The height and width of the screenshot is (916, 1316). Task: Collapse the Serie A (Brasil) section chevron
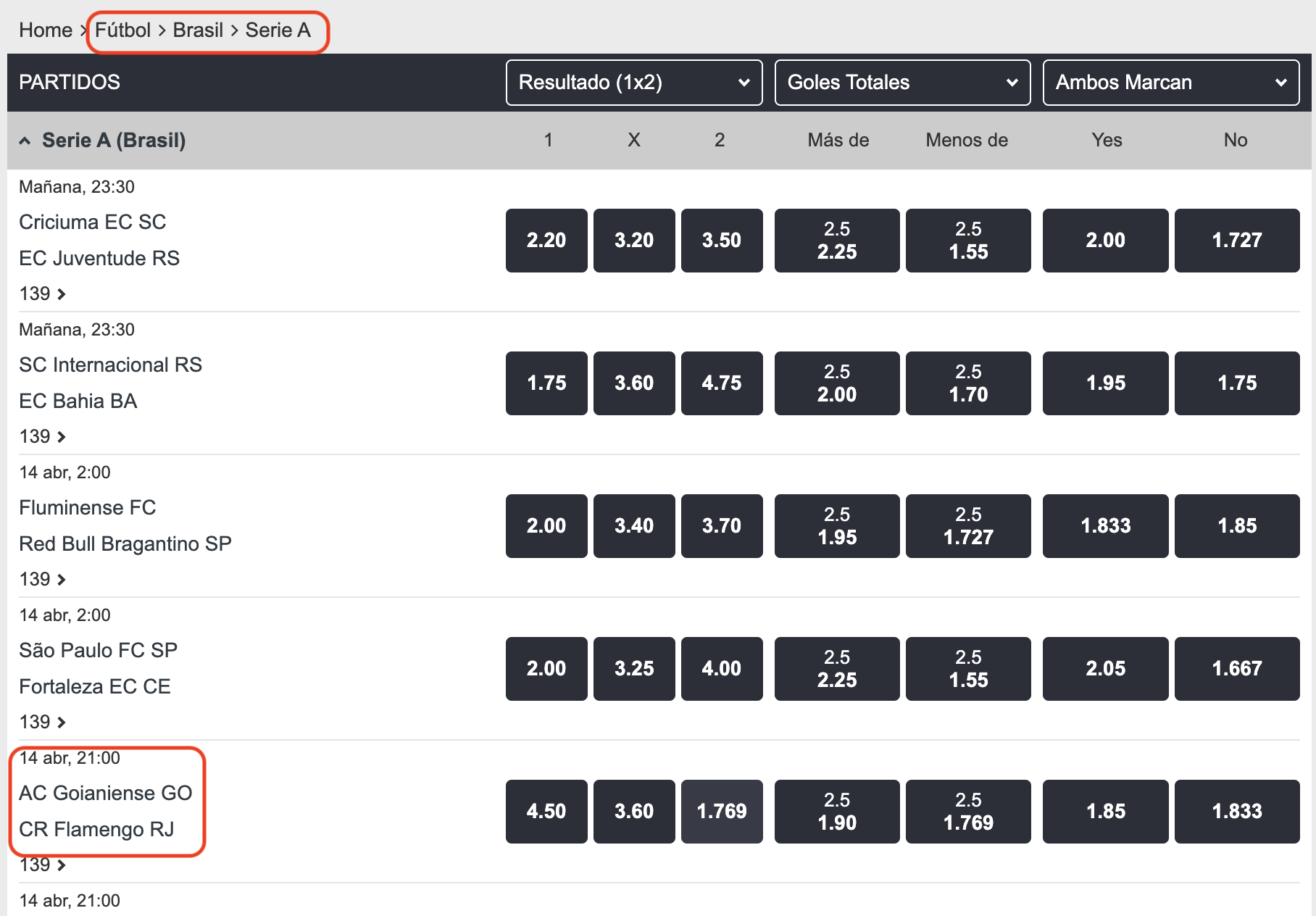tap(25, 141)
